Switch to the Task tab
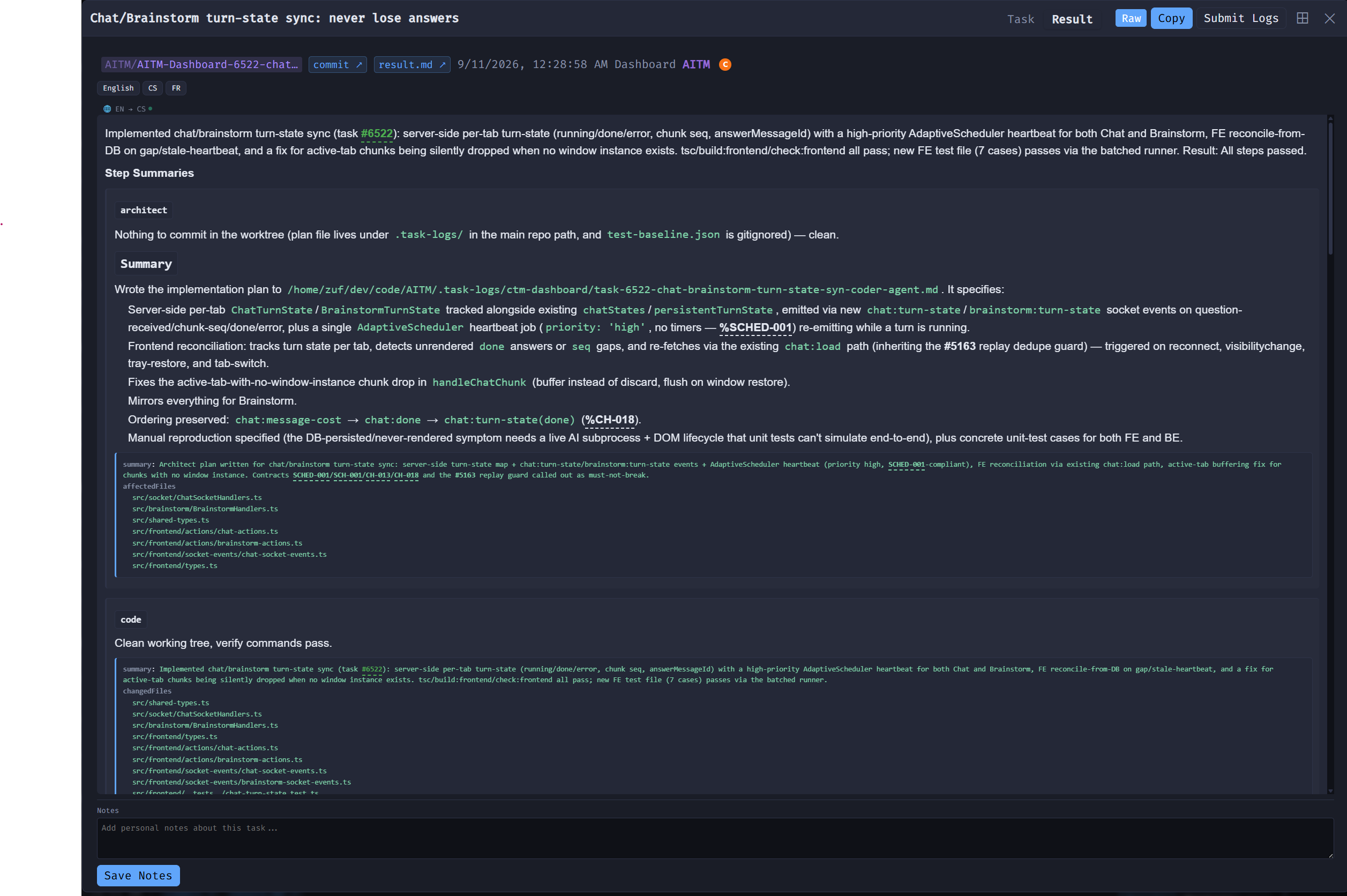This screenshot has width=1347, height=896. [1020, 19]
